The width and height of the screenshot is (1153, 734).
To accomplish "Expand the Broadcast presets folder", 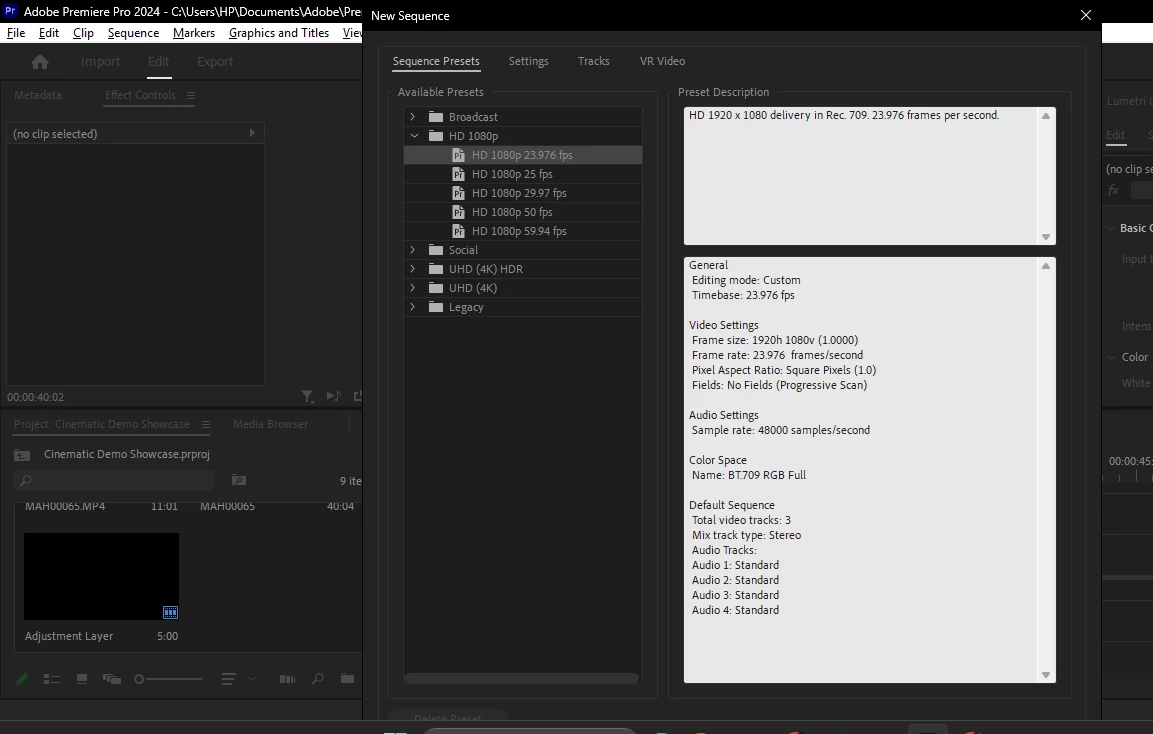I will pyautogui.click(x=413, y=117).
